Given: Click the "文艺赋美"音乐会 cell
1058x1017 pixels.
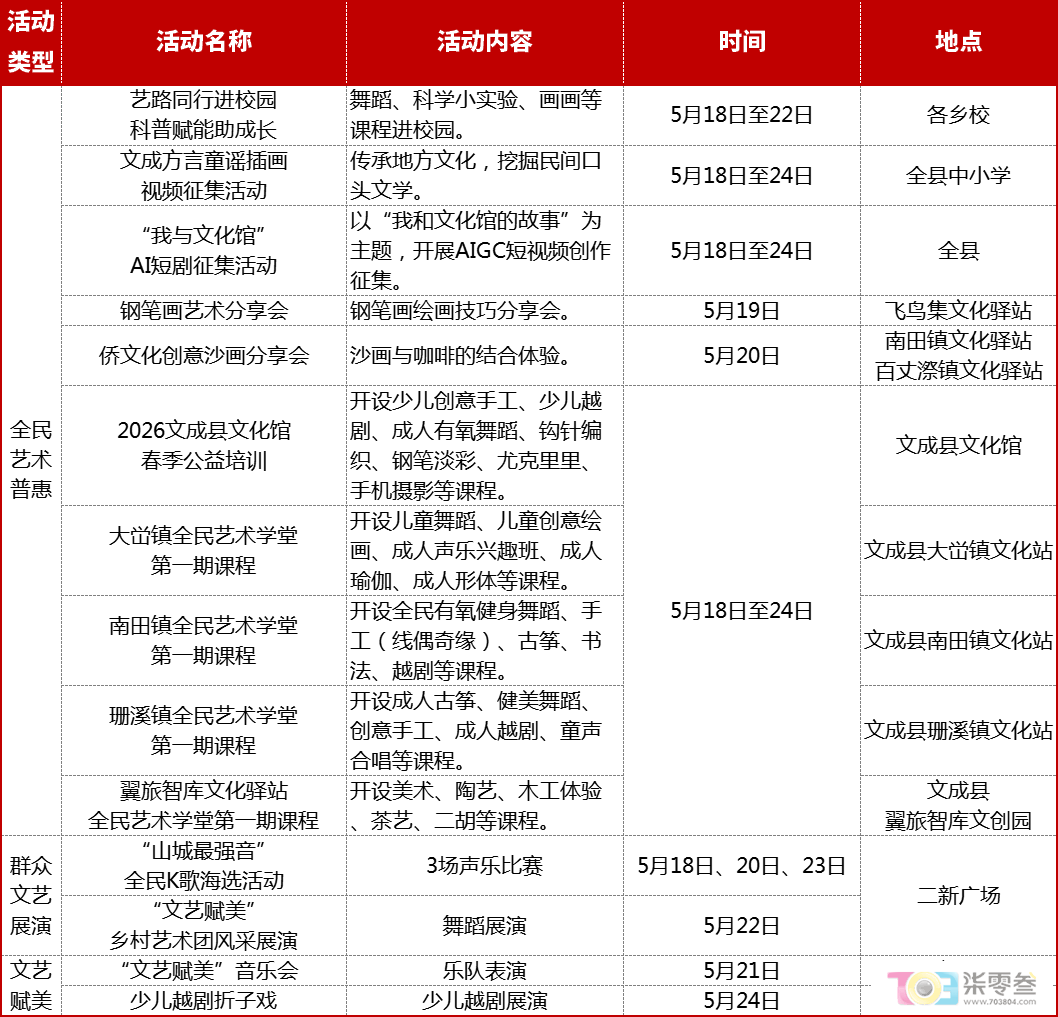Looking at the screenshot, I should click(204, 970).
